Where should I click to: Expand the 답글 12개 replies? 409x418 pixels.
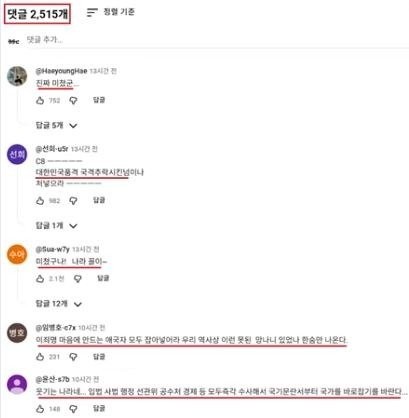[x=59, y=304]
